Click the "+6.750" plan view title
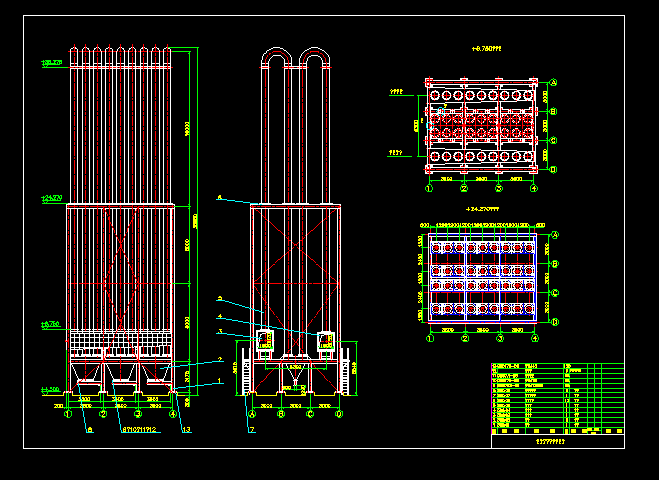659x480 pixels. pyautogui.click(x=486, y=49)
